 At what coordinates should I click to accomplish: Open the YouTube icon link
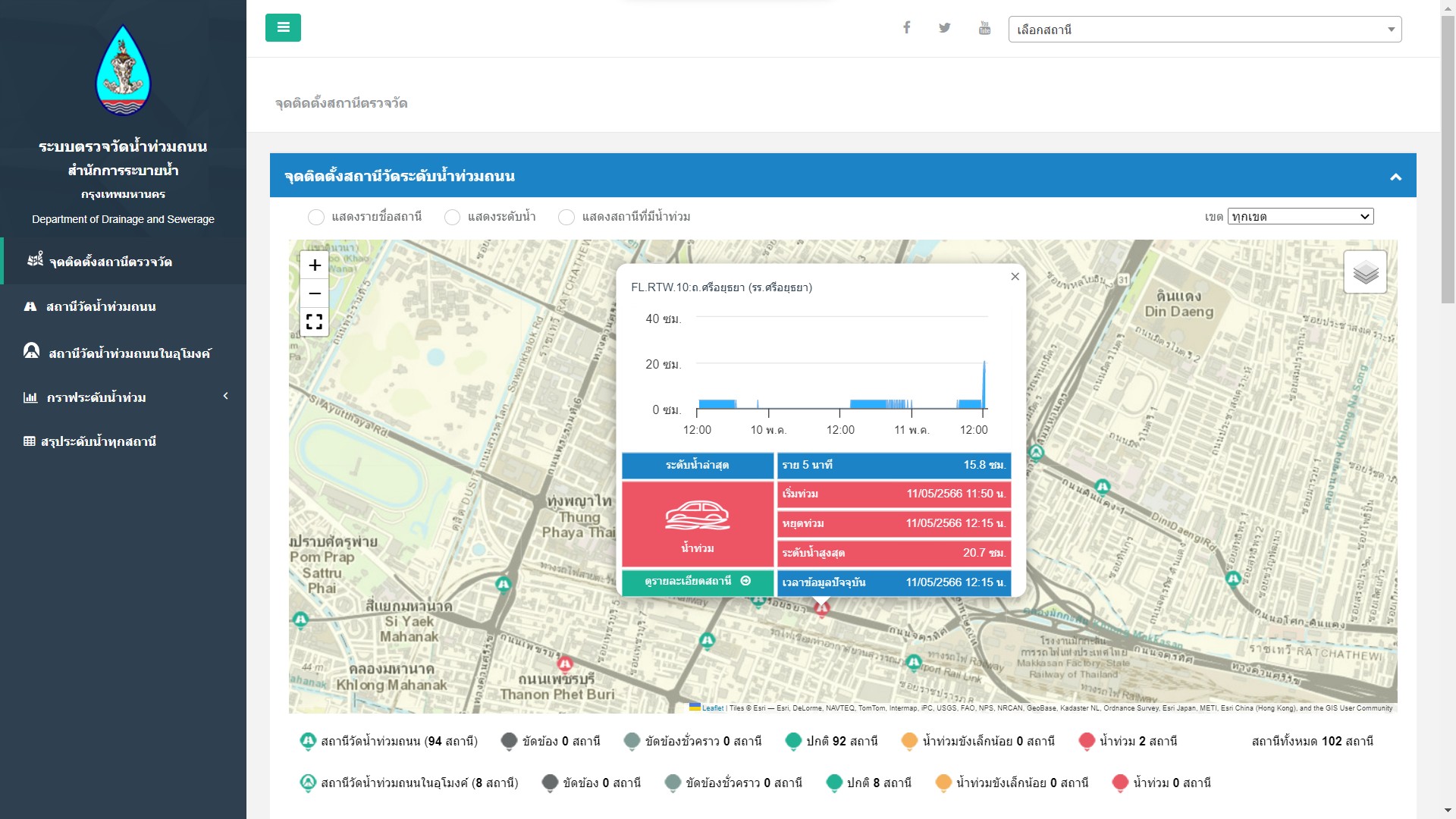tap(984, 28)
